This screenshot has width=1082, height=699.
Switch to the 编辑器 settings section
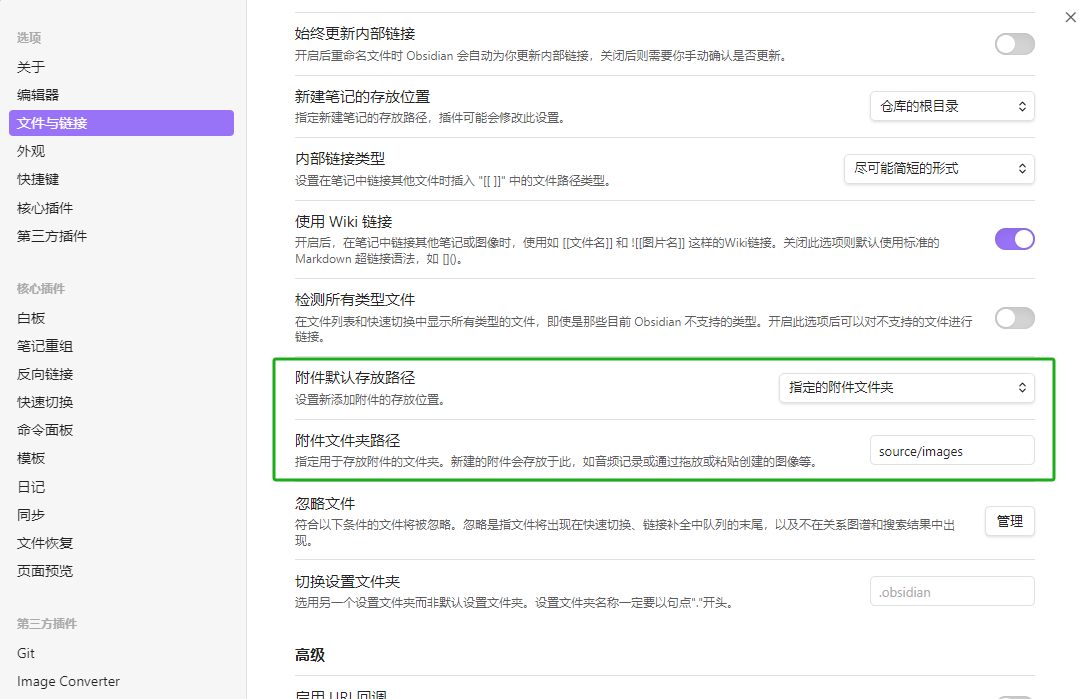point(38,95)
